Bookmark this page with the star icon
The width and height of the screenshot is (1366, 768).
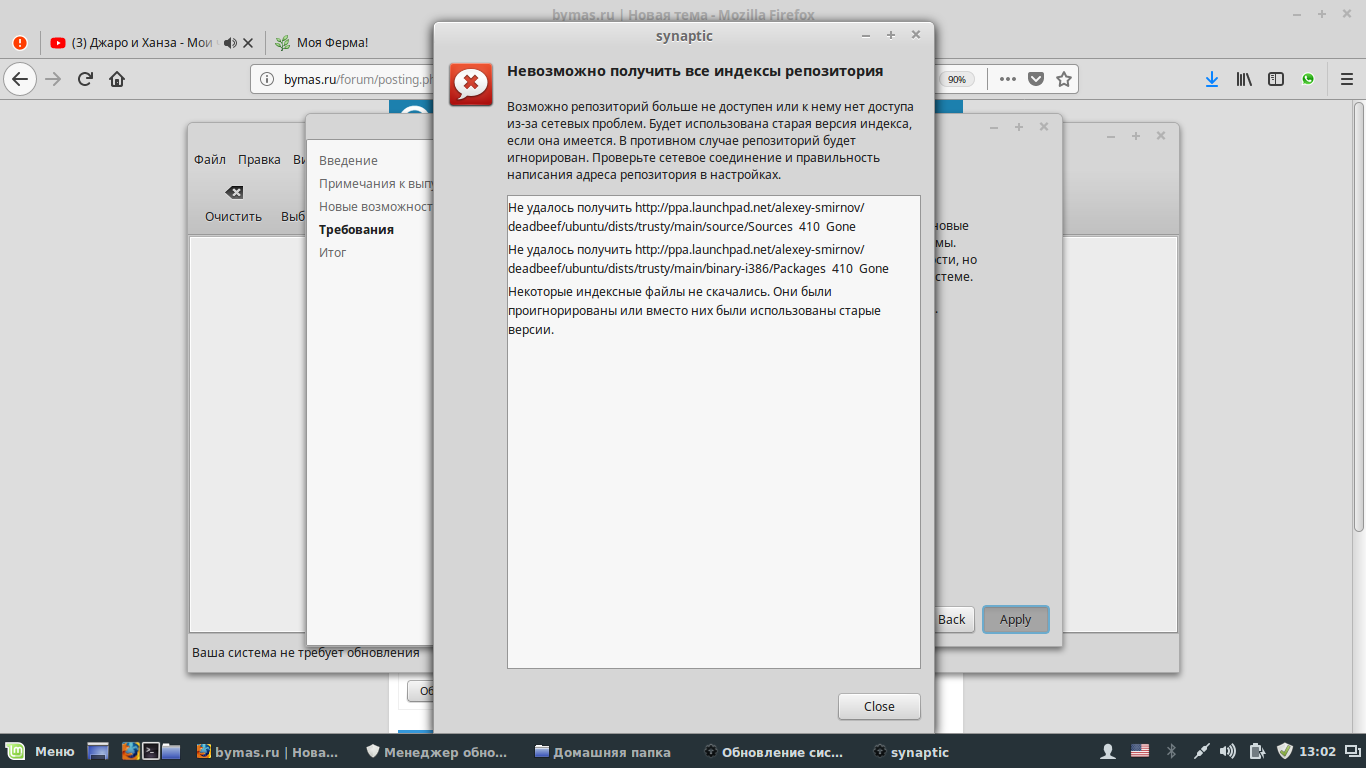pyautogui.click(x=1064, y=79)
